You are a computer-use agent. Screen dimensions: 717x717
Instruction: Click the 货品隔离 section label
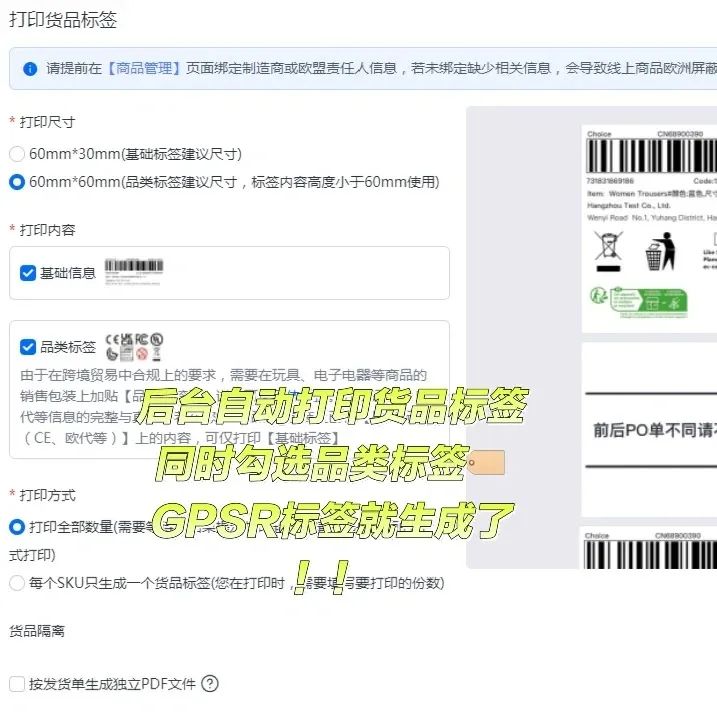tap(37, 631)
